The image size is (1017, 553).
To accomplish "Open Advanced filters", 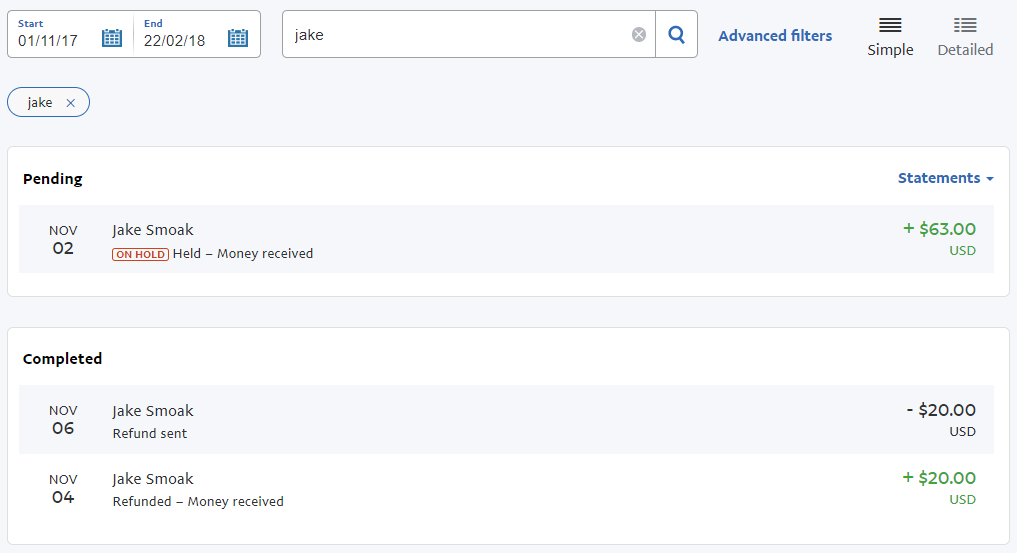I will [775, 36].
